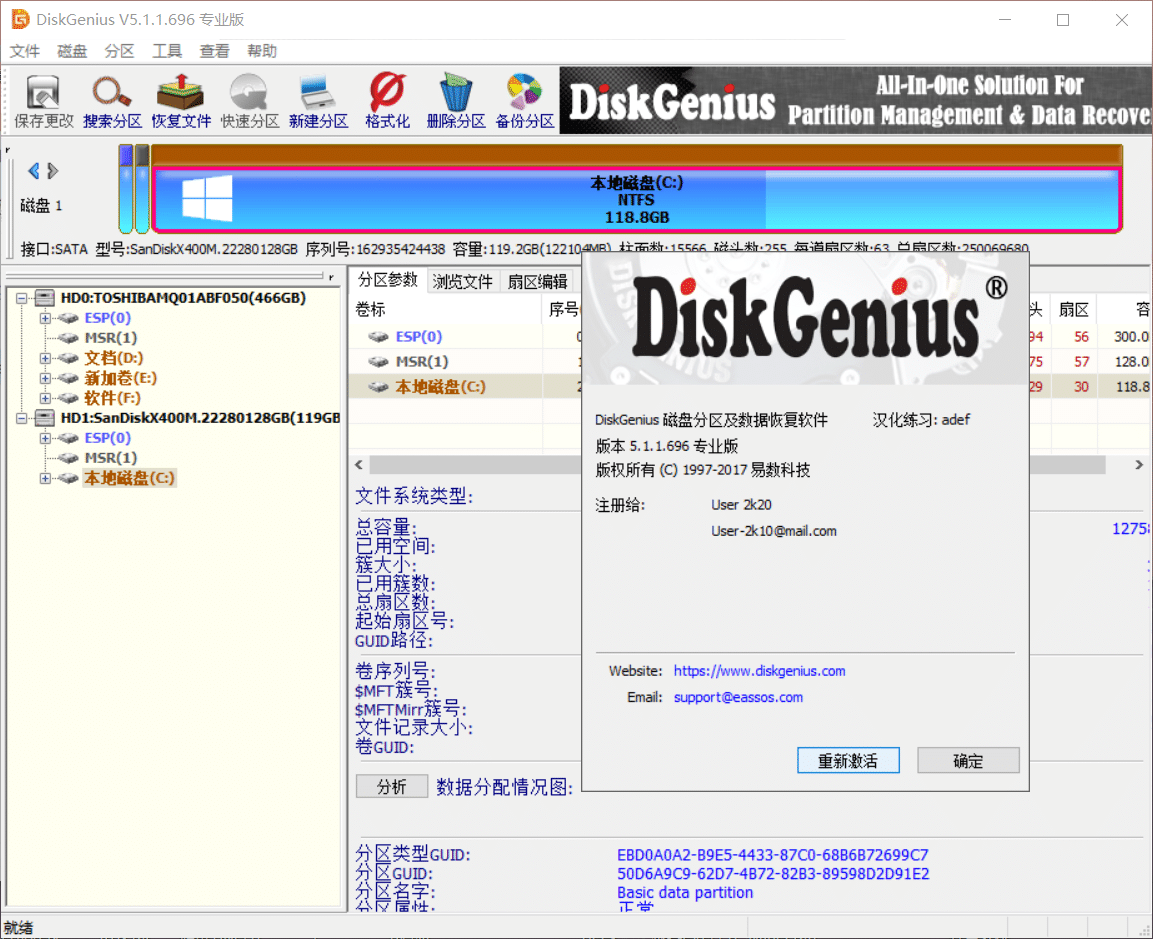Click the 分析 (Analyze) button
This screenshot has width=1153, height=939.
click(x=391, y=787)
